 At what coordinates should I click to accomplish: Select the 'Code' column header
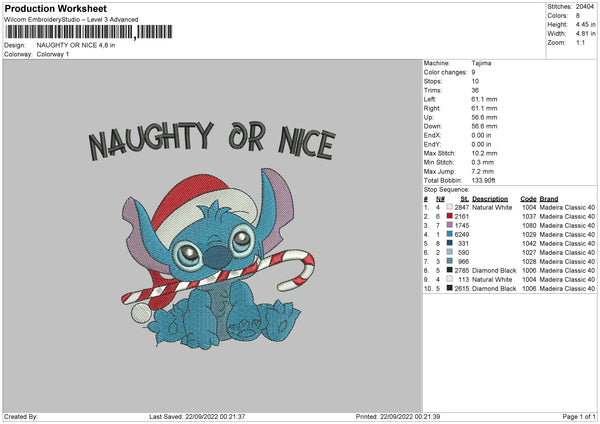(x=528, y=199)
